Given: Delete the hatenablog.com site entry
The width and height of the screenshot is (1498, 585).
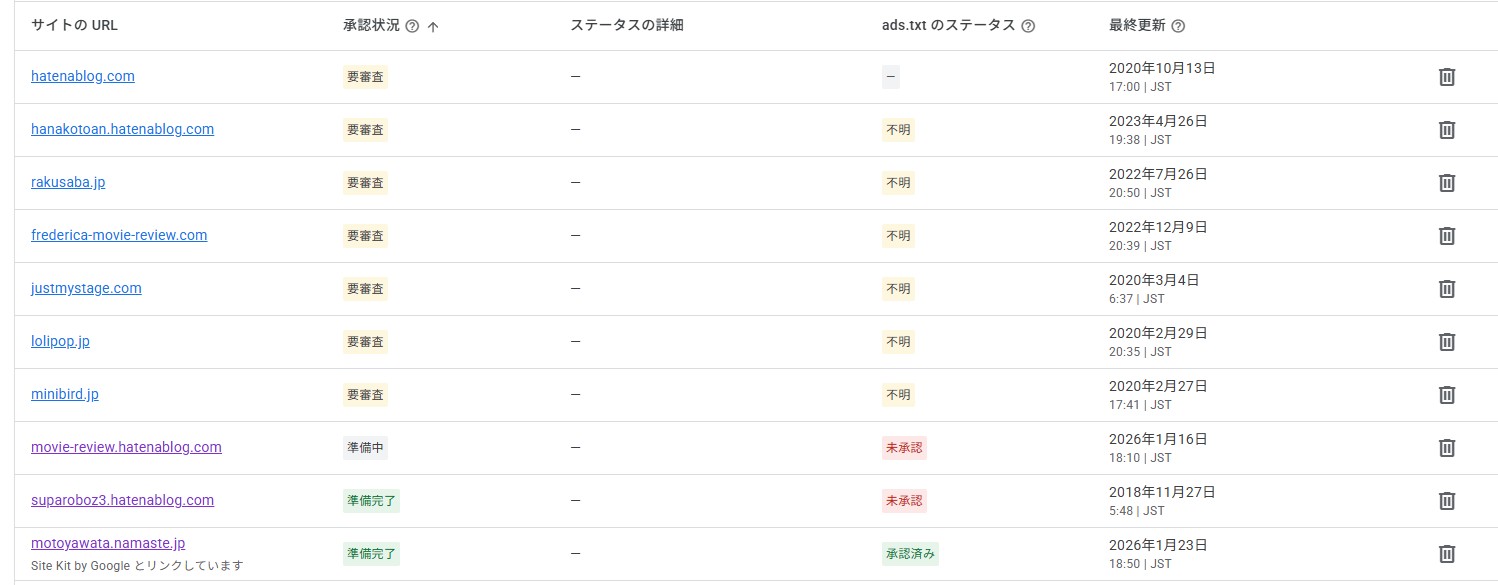Looking at the screenshot, I should click(x=1447, y=76).
